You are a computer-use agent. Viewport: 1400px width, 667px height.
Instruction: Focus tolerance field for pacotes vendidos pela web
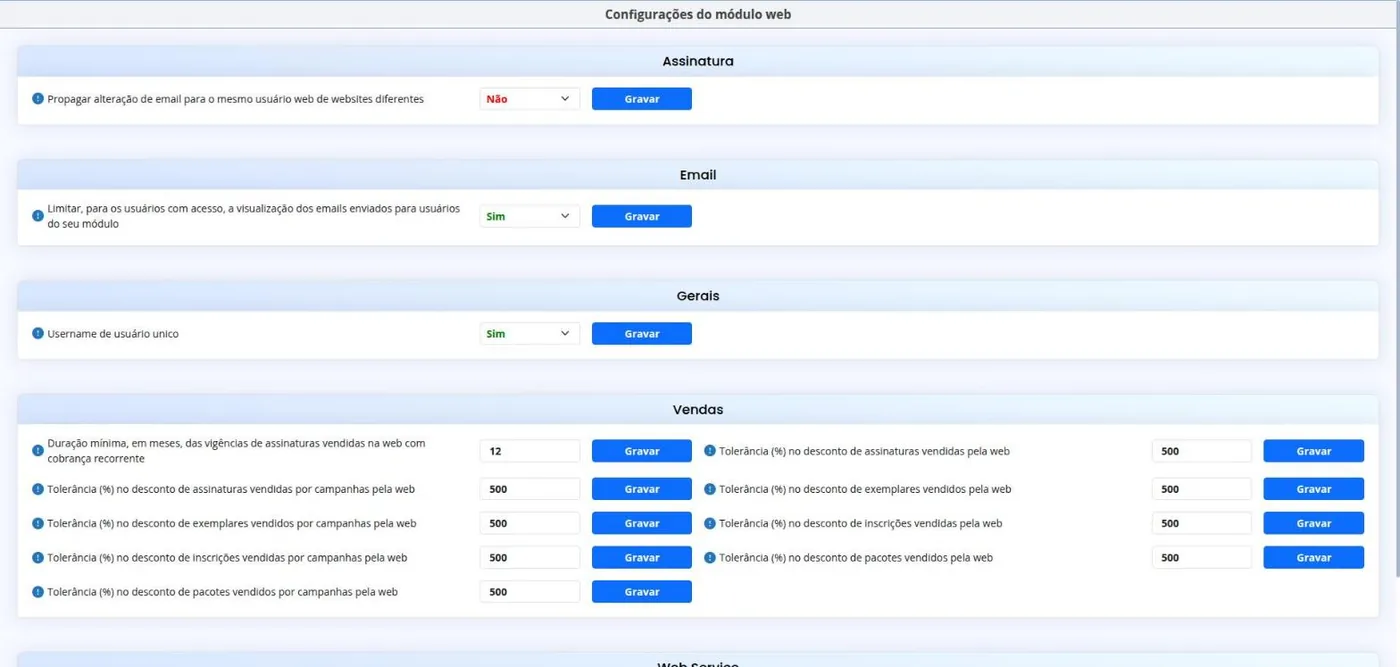click(1202, 557)
